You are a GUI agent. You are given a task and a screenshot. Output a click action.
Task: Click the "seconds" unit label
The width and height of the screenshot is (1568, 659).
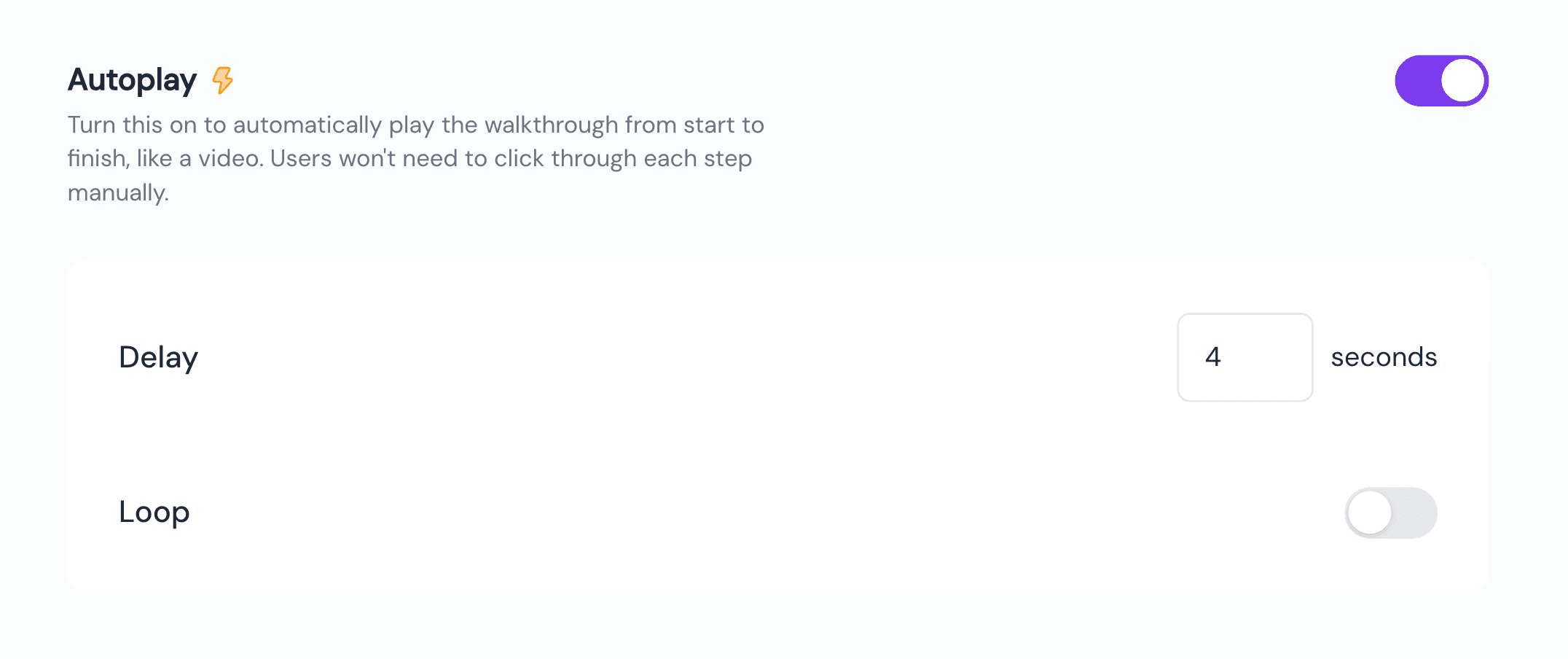(1384, 357)
